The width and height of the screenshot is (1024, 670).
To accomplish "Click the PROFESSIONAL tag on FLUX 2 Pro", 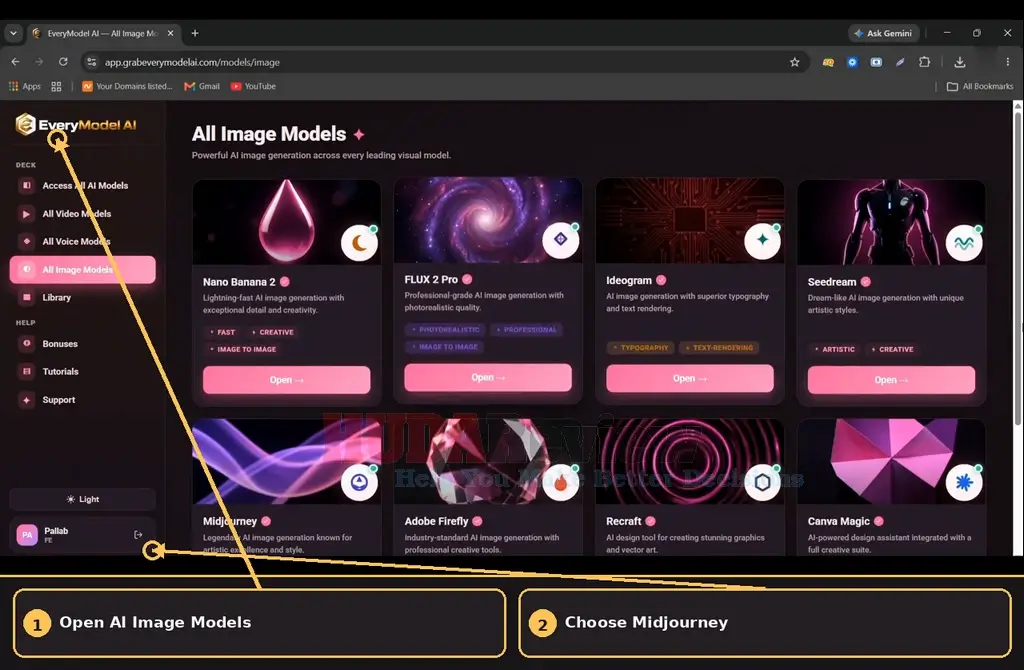I will pyautogui.click(x=526, y=330).
